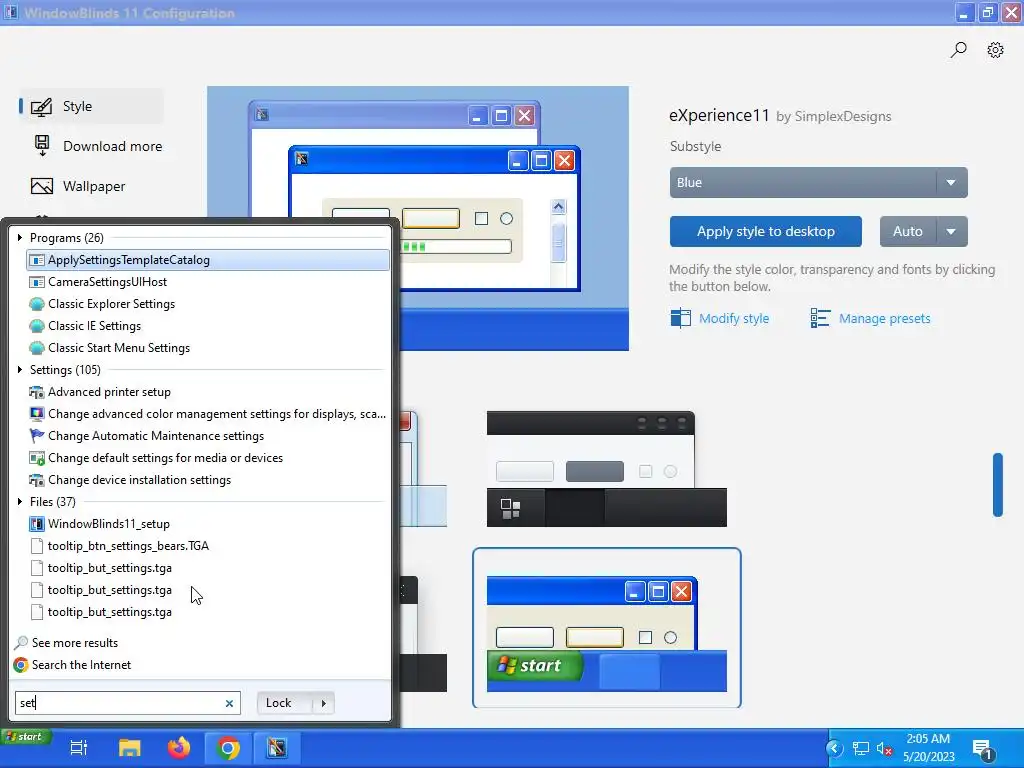This screenshot has width=1024, height=768.
Task: Open File Explorer from the taskbar
Action: coord(129,748)
